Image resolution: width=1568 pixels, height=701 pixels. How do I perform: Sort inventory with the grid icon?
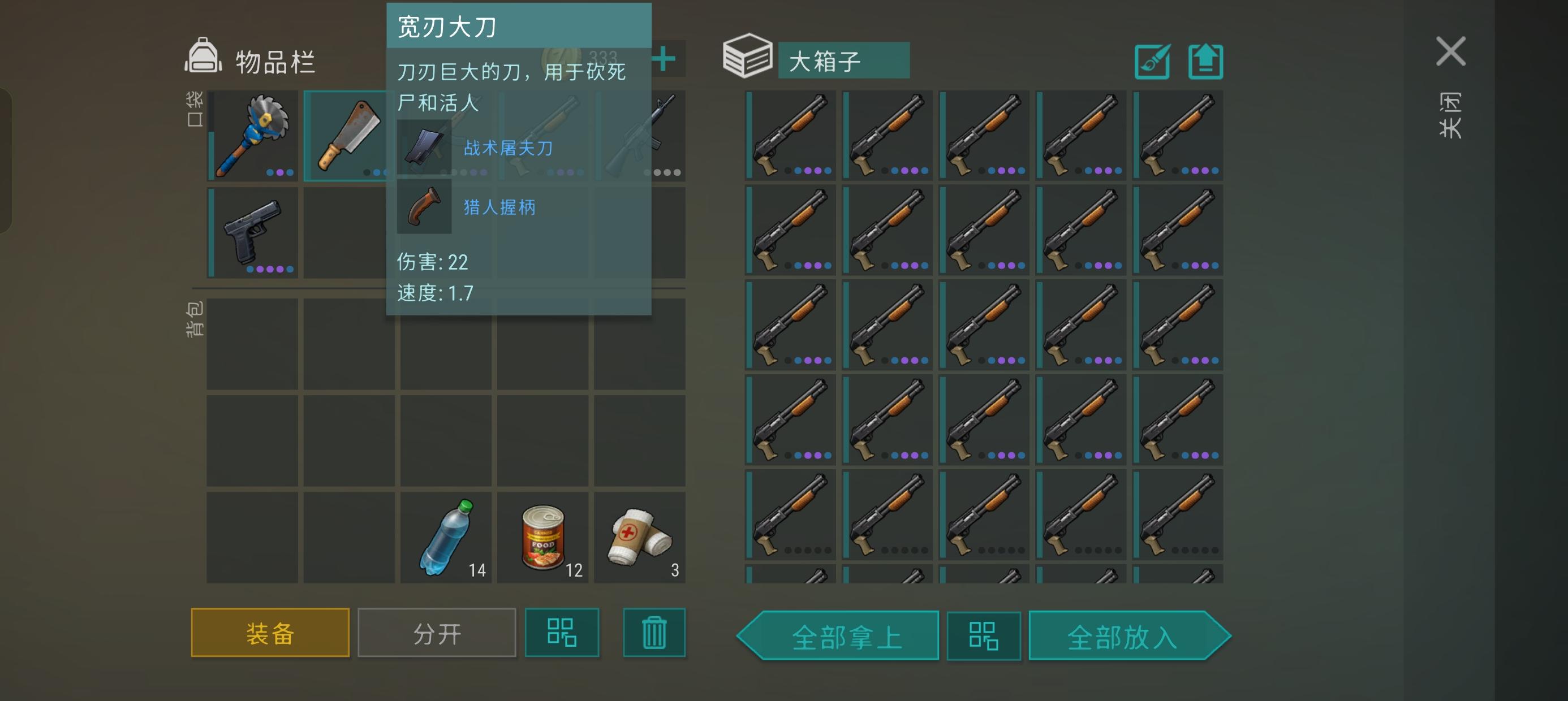click(x=562, y=632)
